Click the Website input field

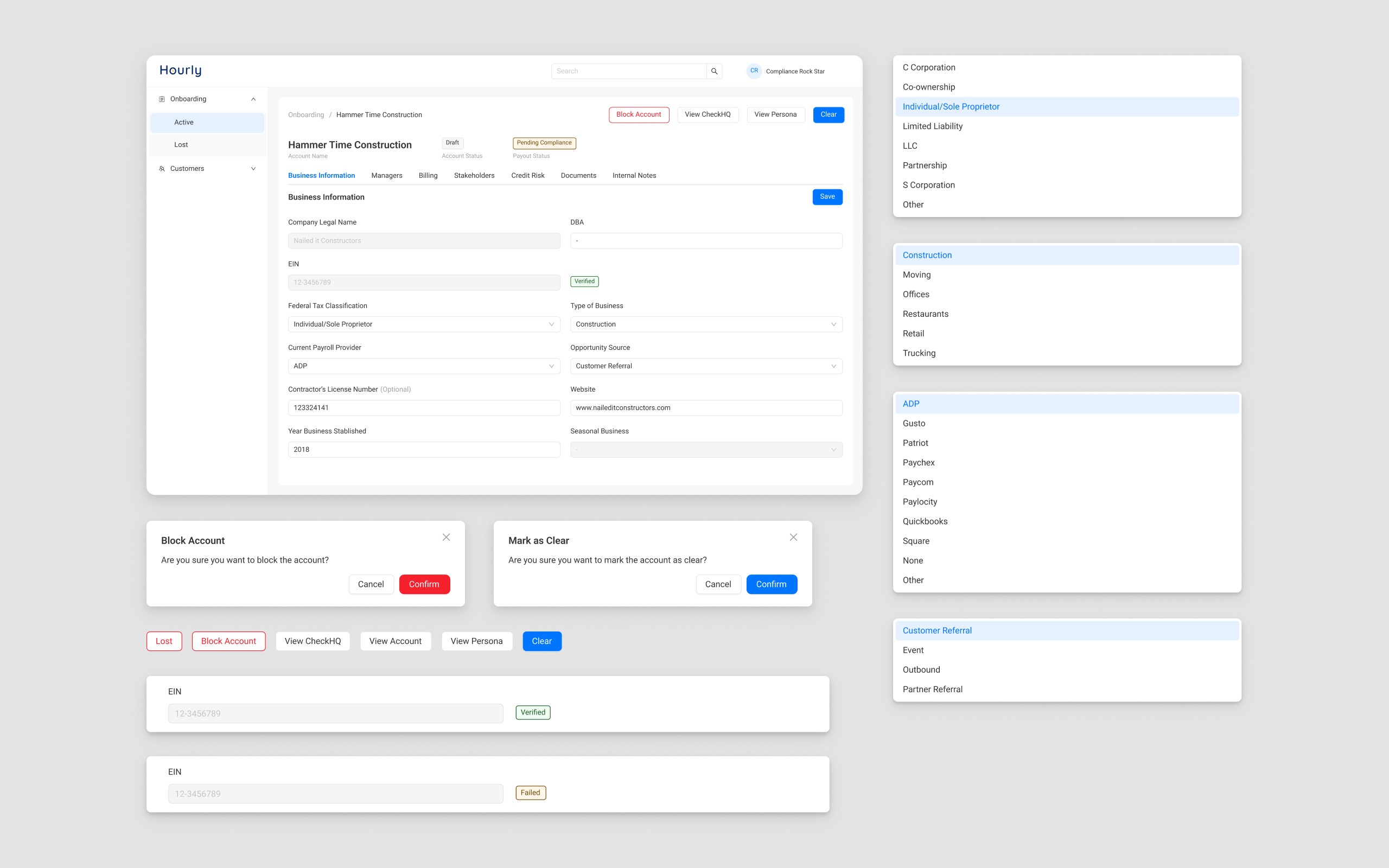point(705,408)
